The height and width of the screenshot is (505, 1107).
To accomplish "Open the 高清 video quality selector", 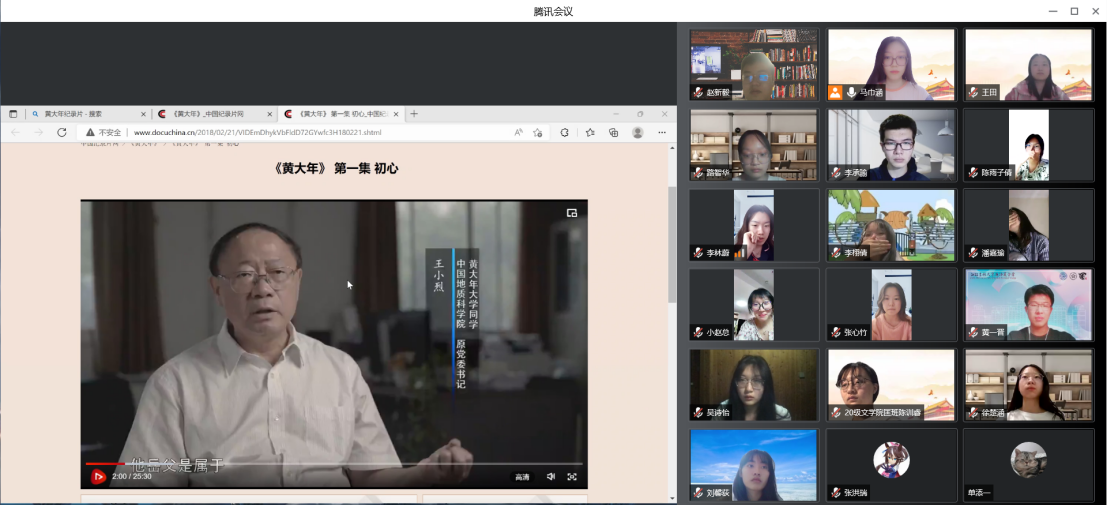I will [x=522, y=477].
